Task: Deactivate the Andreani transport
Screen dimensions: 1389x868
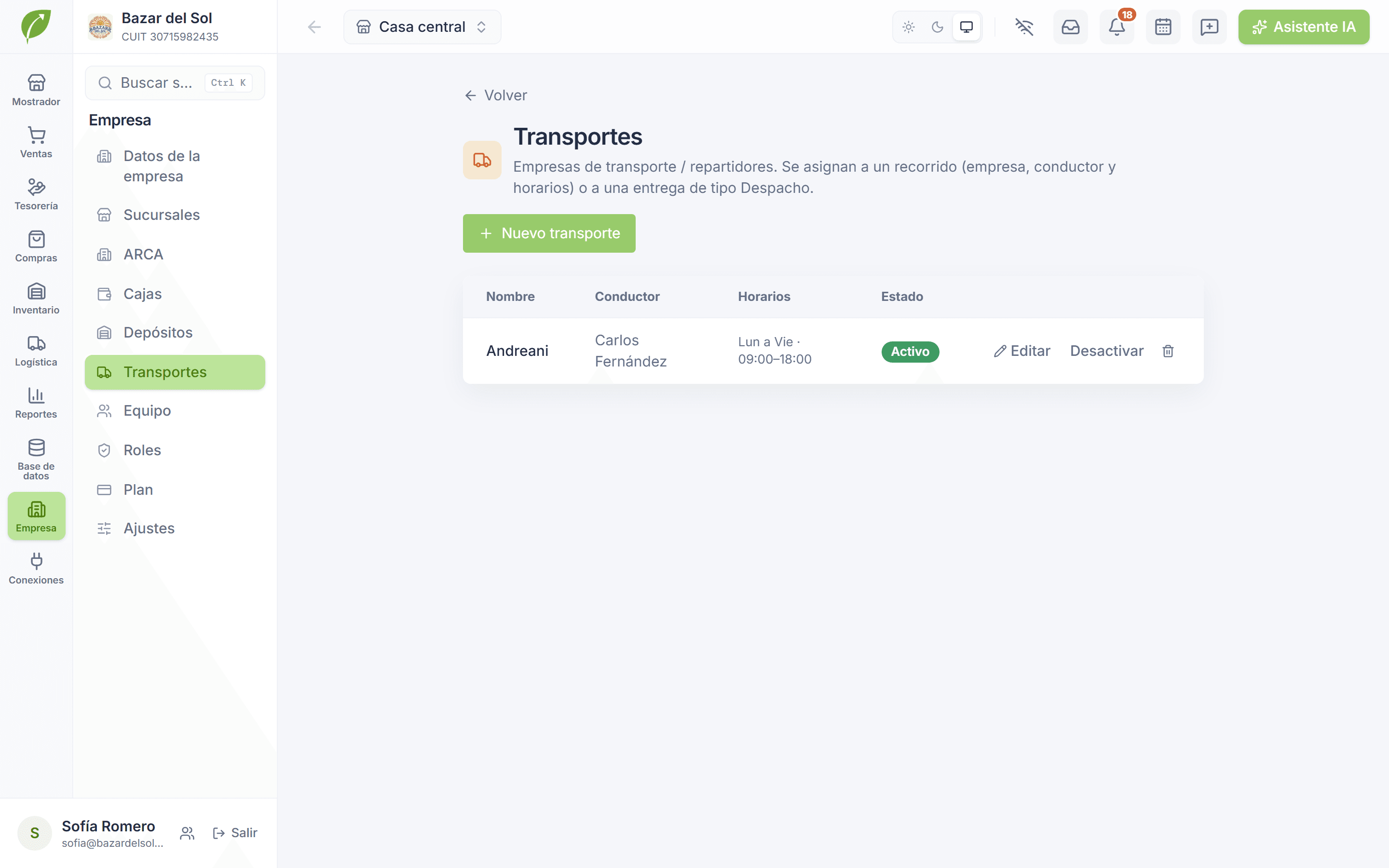Action: click(1106, 351)
